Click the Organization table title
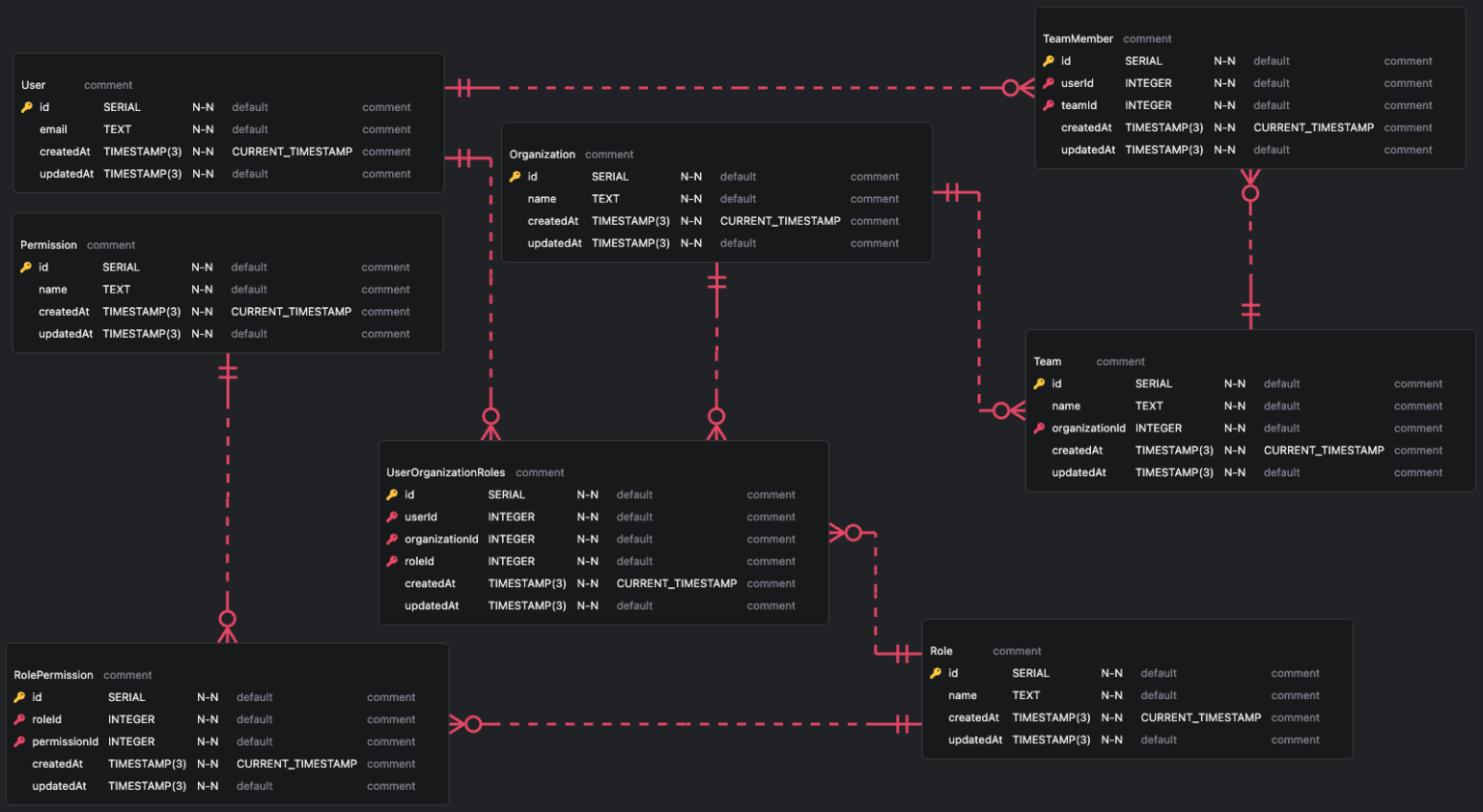This screenshot has height=812, width=1483. click(x=543, y=154)
